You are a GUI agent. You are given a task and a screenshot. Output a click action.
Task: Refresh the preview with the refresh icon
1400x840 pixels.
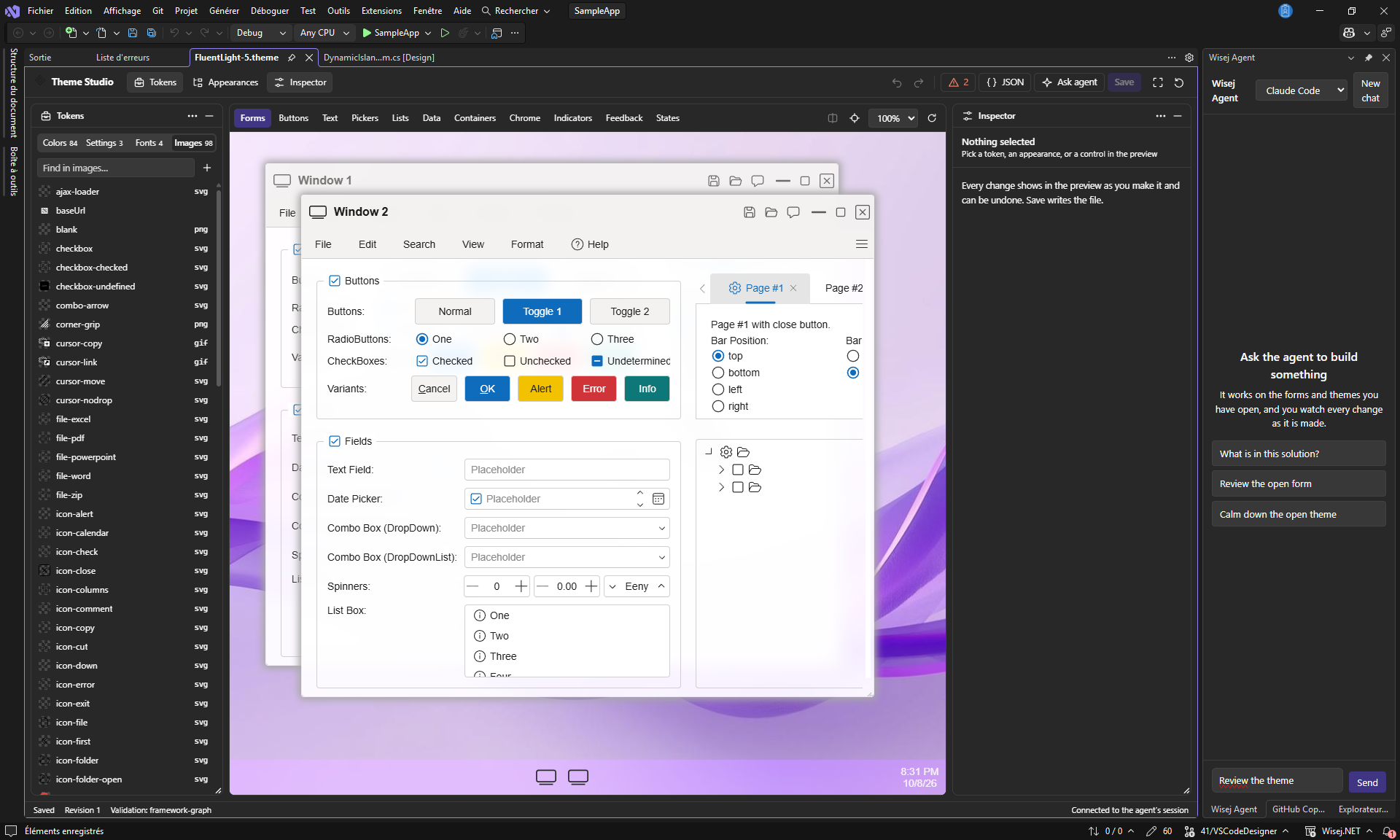[x=932, y=118]
